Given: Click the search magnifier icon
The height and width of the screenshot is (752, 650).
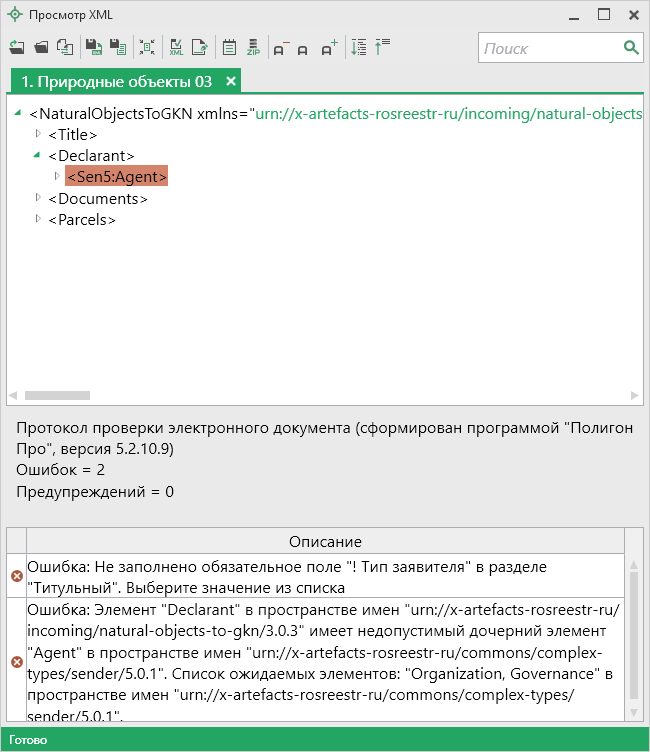Looking at the screenshot, I should (x=631, y=47).
